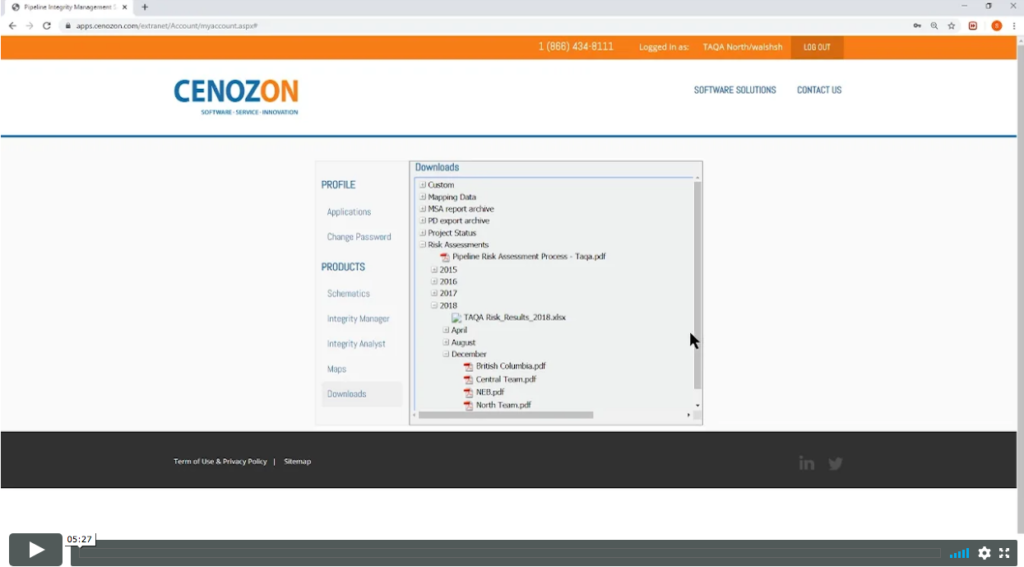Image resolution: width=1024 pixels, height=567 pixels.
Task: Click the TAQA Risk_Results_2018.xlsx file icon
Action: (456, 317)
